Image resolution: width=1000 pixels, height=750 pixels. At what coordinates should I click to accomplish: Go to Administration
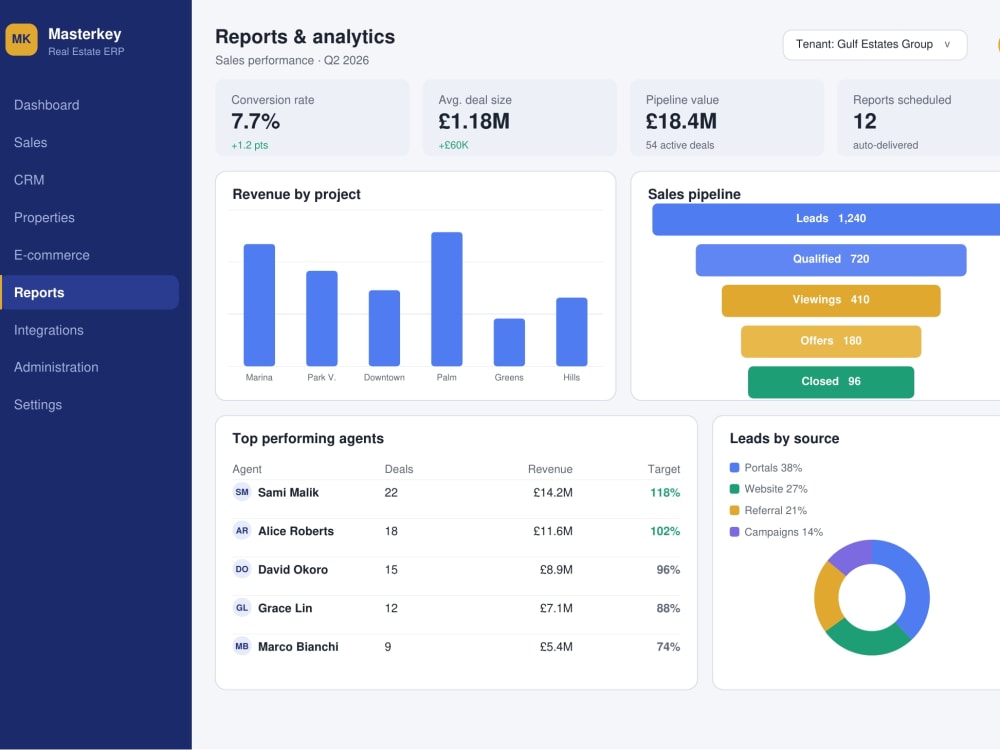click(56, 367)
